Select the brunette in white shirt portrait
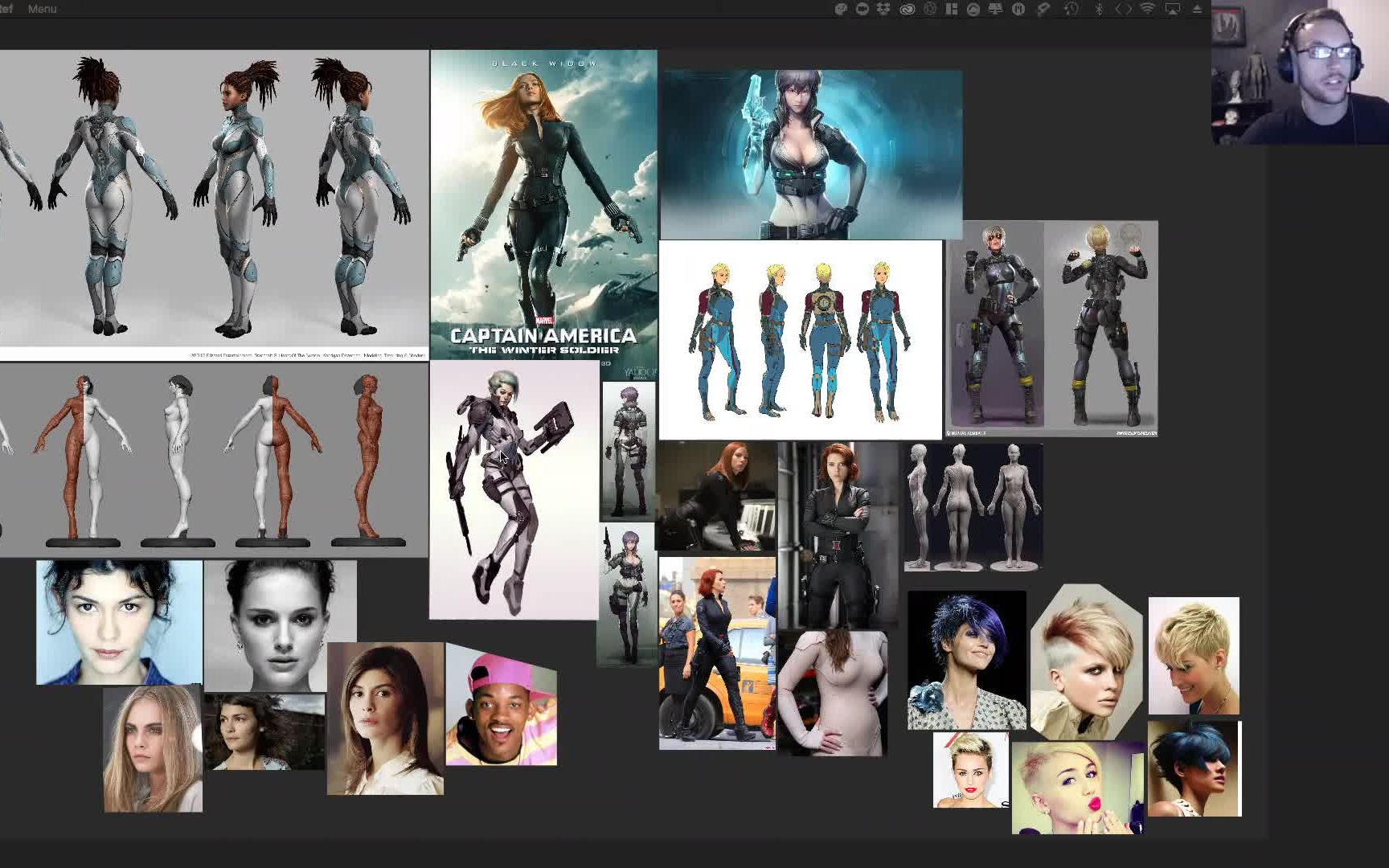The width and height of the screenshot is (1389, 868). 385,719
